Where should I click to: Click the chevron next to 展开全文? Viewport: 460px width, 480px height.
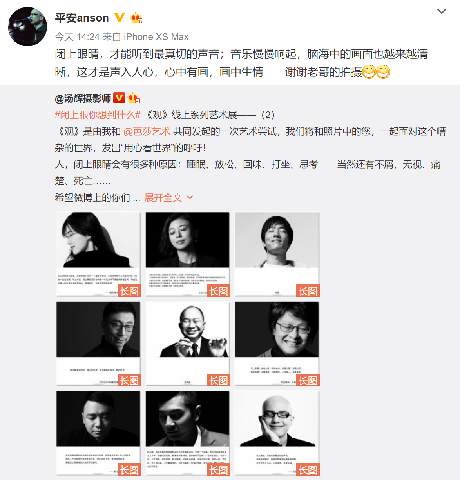[x=190, y=197]
